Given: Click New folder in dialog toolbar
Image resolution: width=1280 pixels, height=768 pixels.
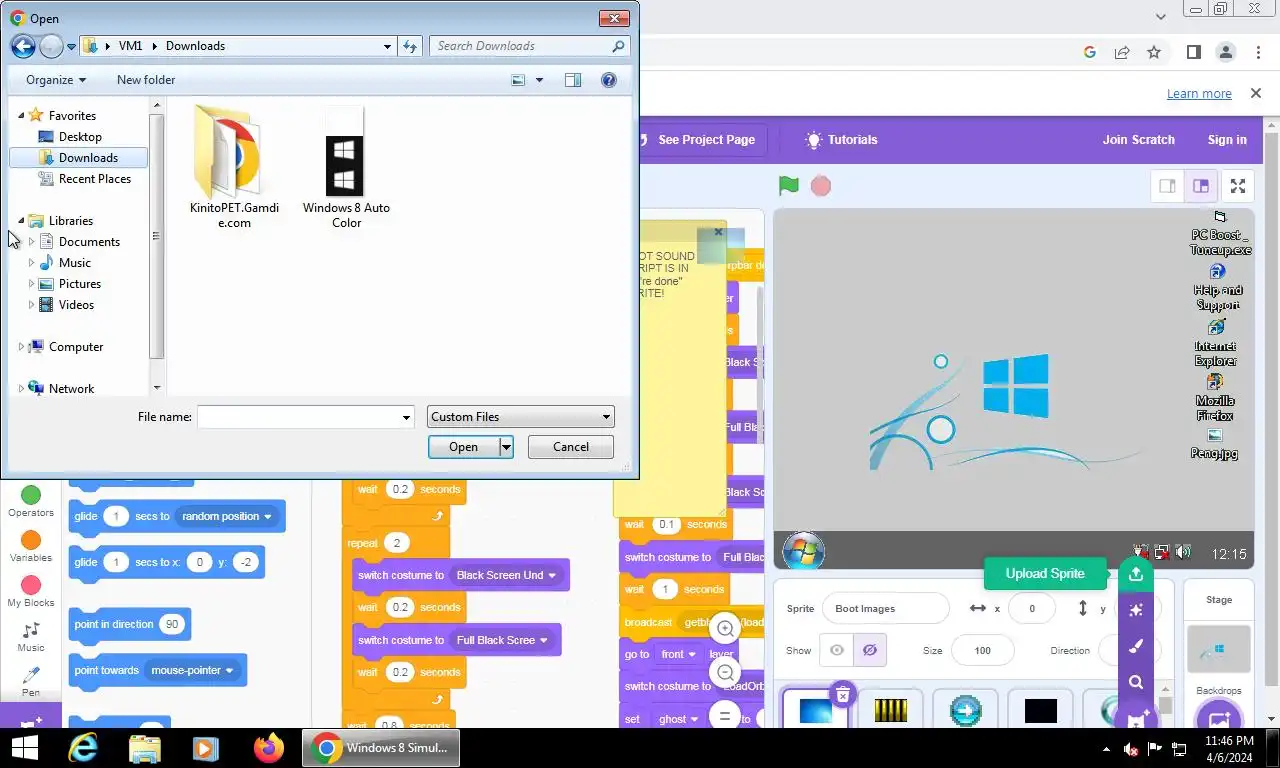Looking at the screenshot, I should point(146,80).
